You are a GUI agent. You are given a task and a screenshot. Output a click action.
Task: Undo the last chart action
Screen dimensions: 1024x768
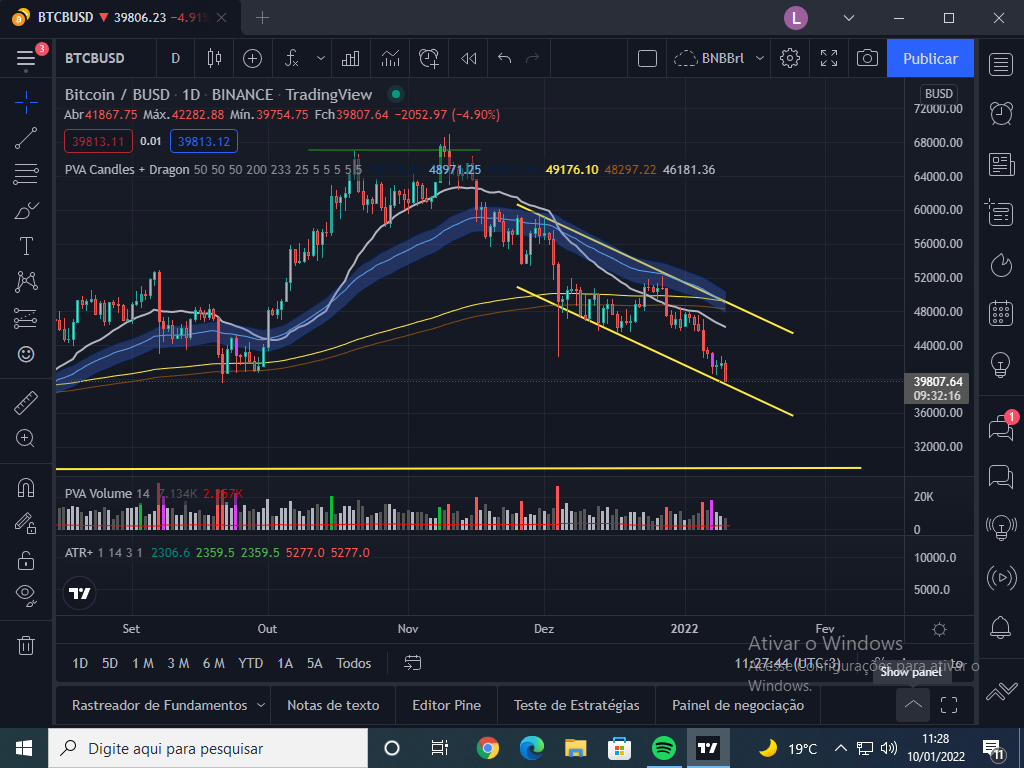pos(504,58)
